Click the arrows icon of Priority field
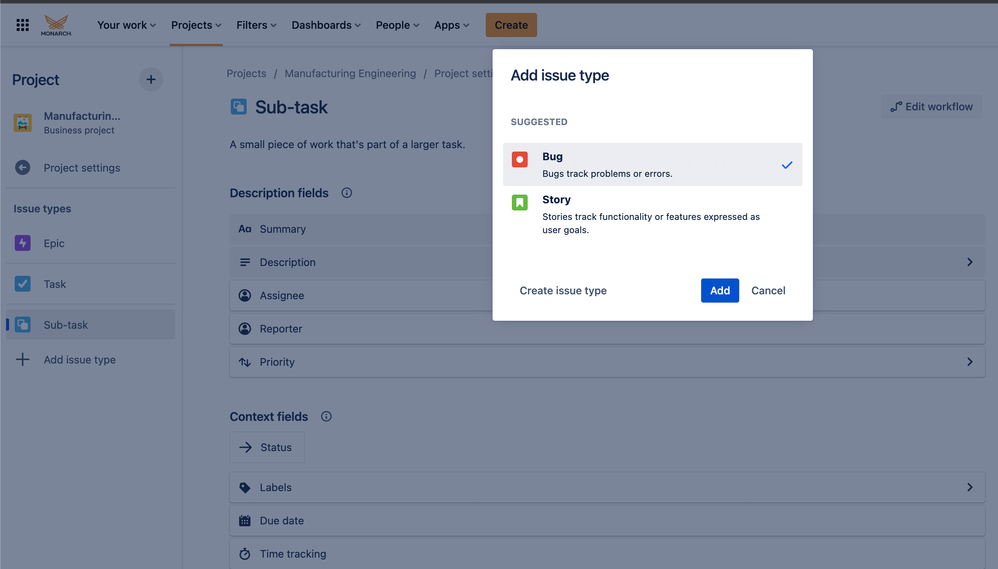This screenshot has height=569, width=998. click(x=245, y=362)
